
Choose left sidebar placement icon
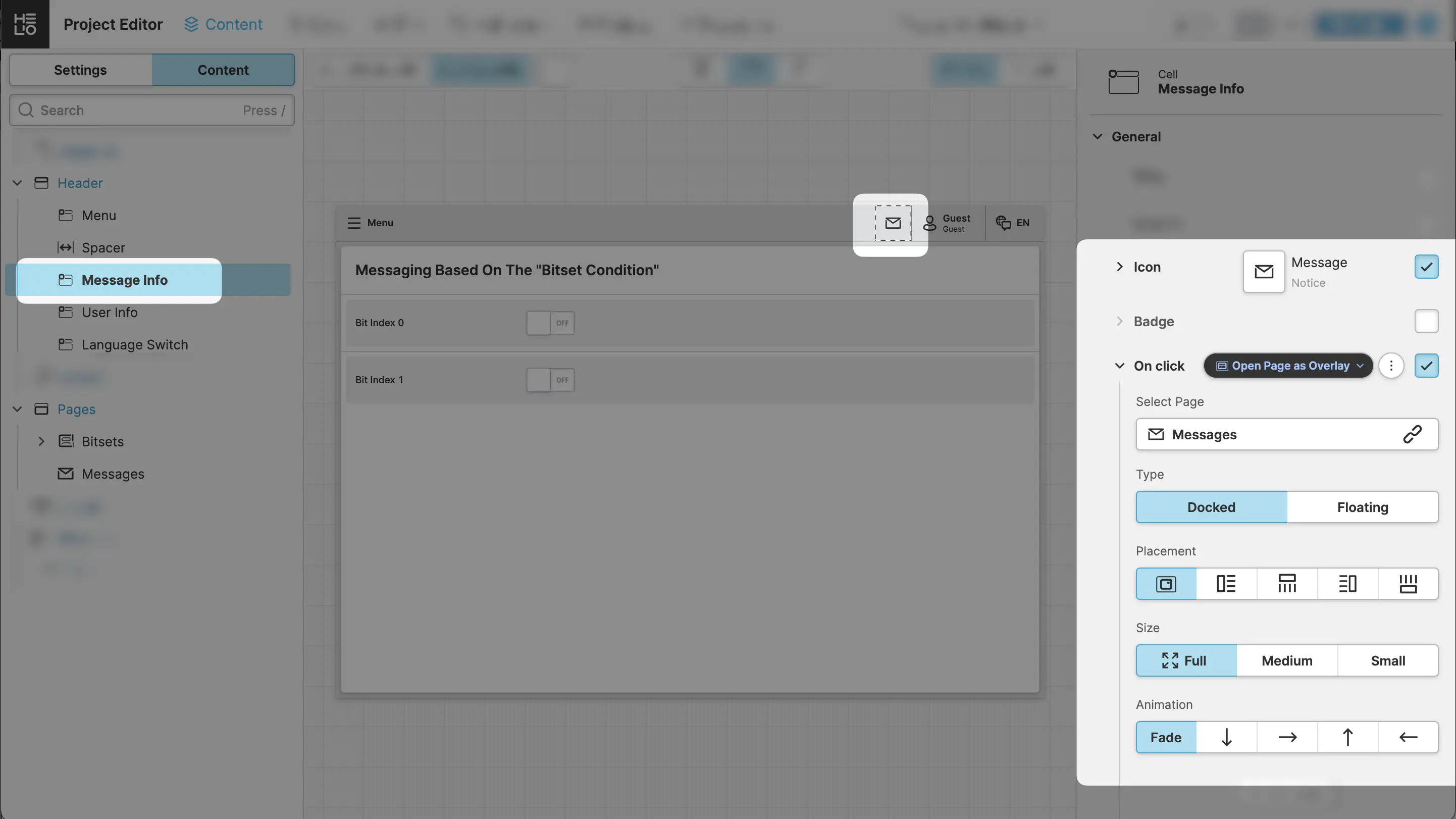click(x=1226, y=584)
